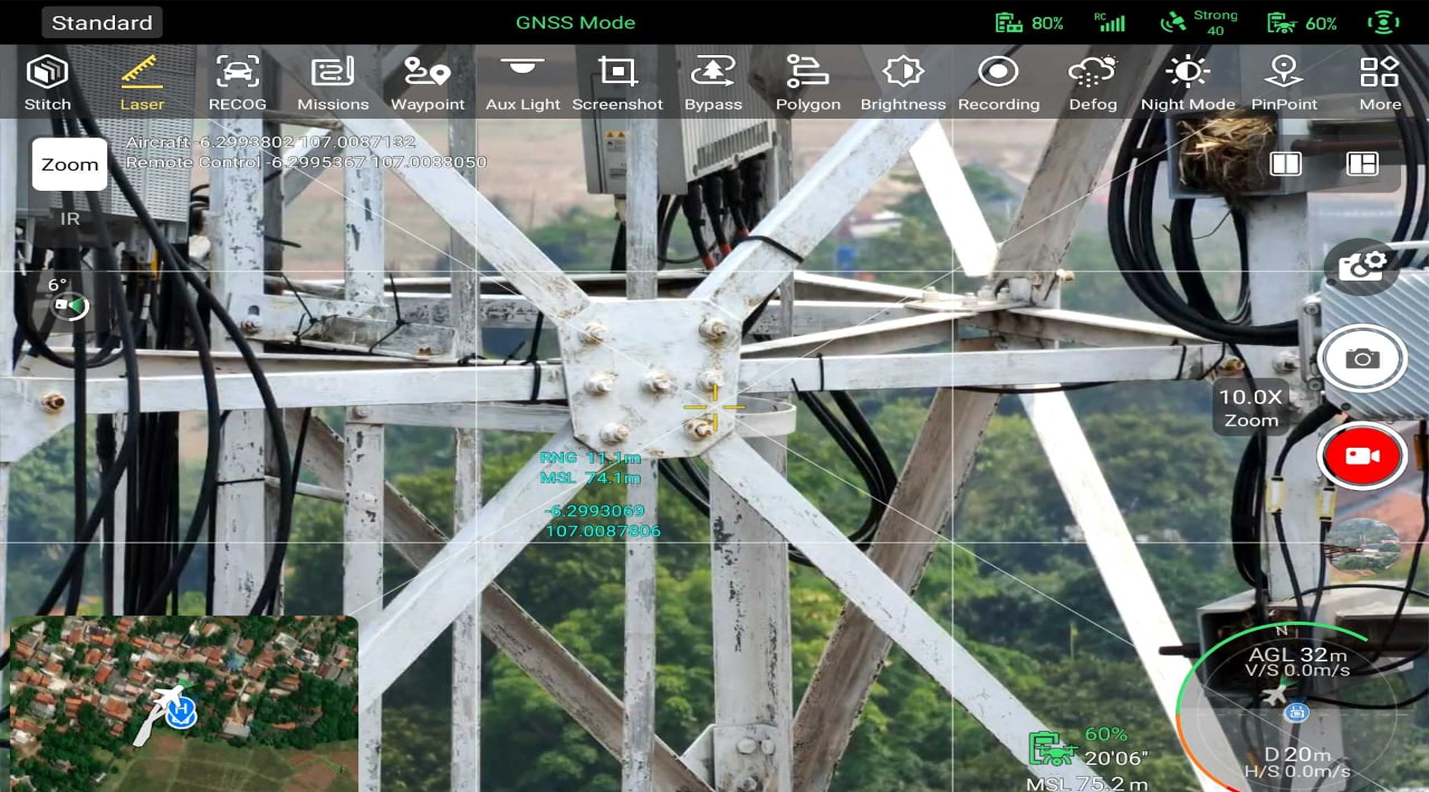This screenshot has height=792, width=1429.
Task: Toggle Defog mode
Action: tap(1092, 82)
